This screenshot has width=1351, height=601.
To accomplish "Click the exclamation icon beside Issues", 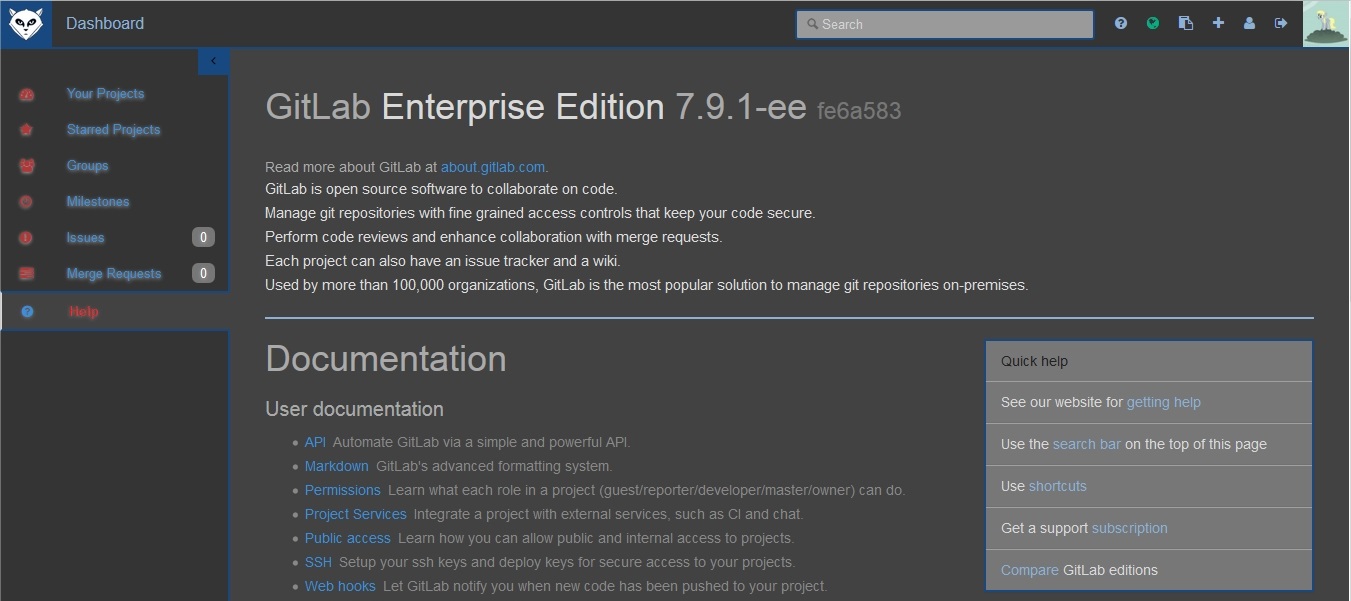I will (27, 238).
